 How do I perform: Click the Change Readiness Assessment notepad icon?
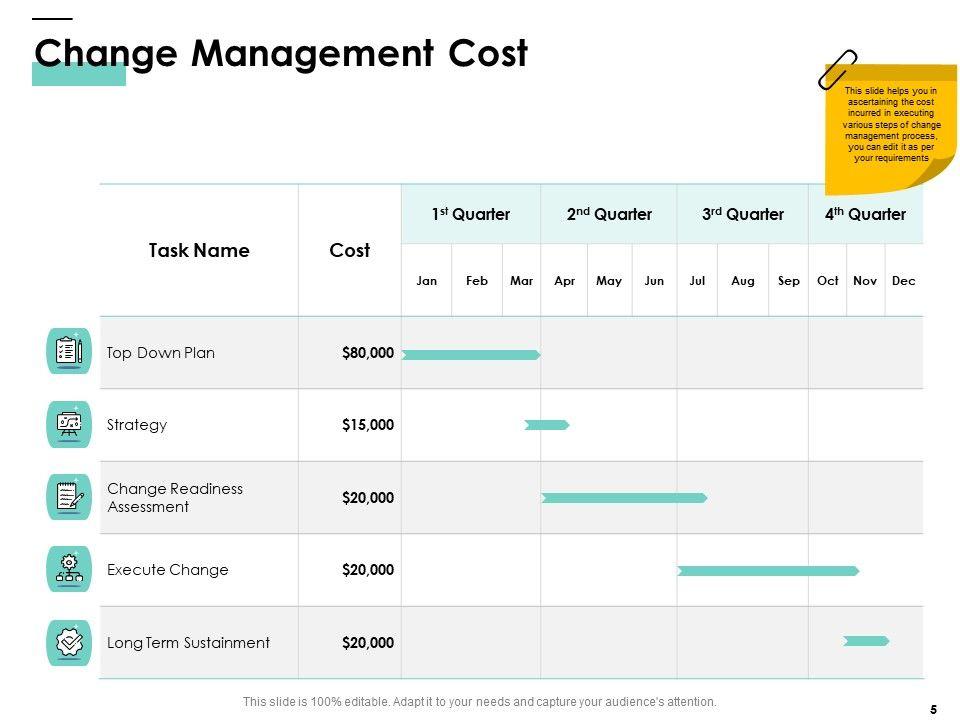point(69,497)
